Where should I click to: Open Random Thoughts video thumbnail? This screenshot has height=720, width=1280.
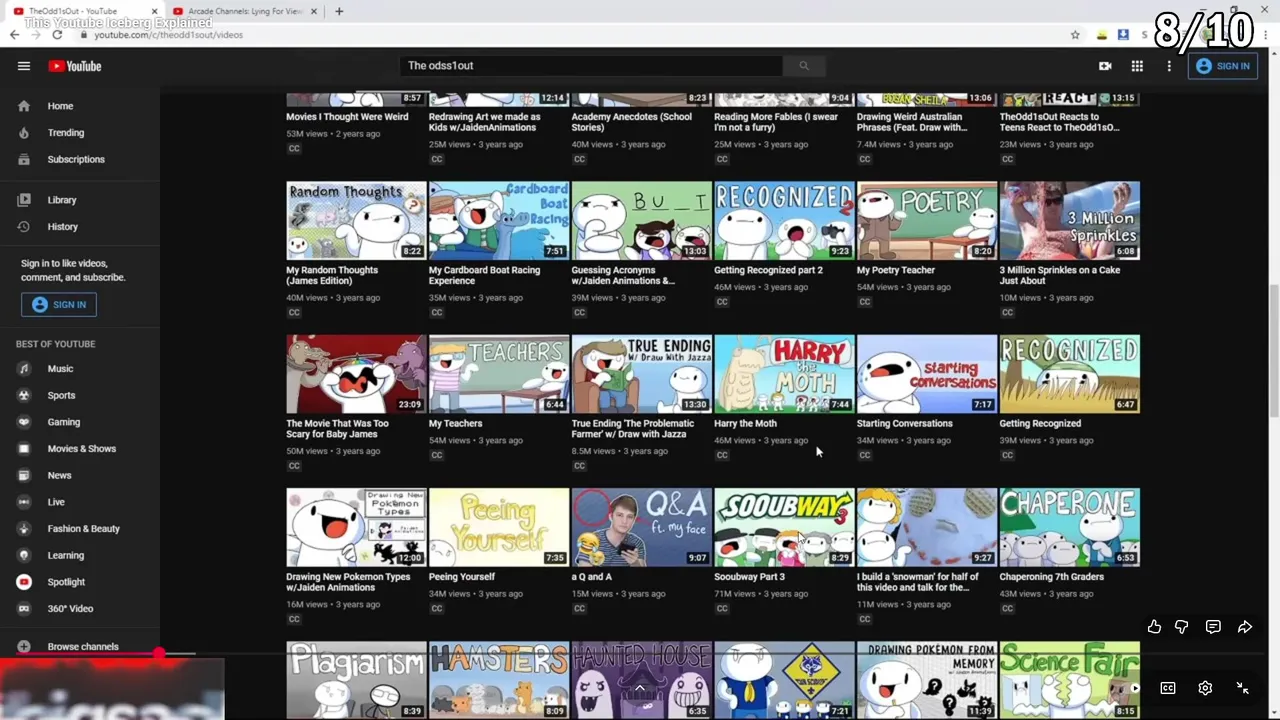coord(356,220)
